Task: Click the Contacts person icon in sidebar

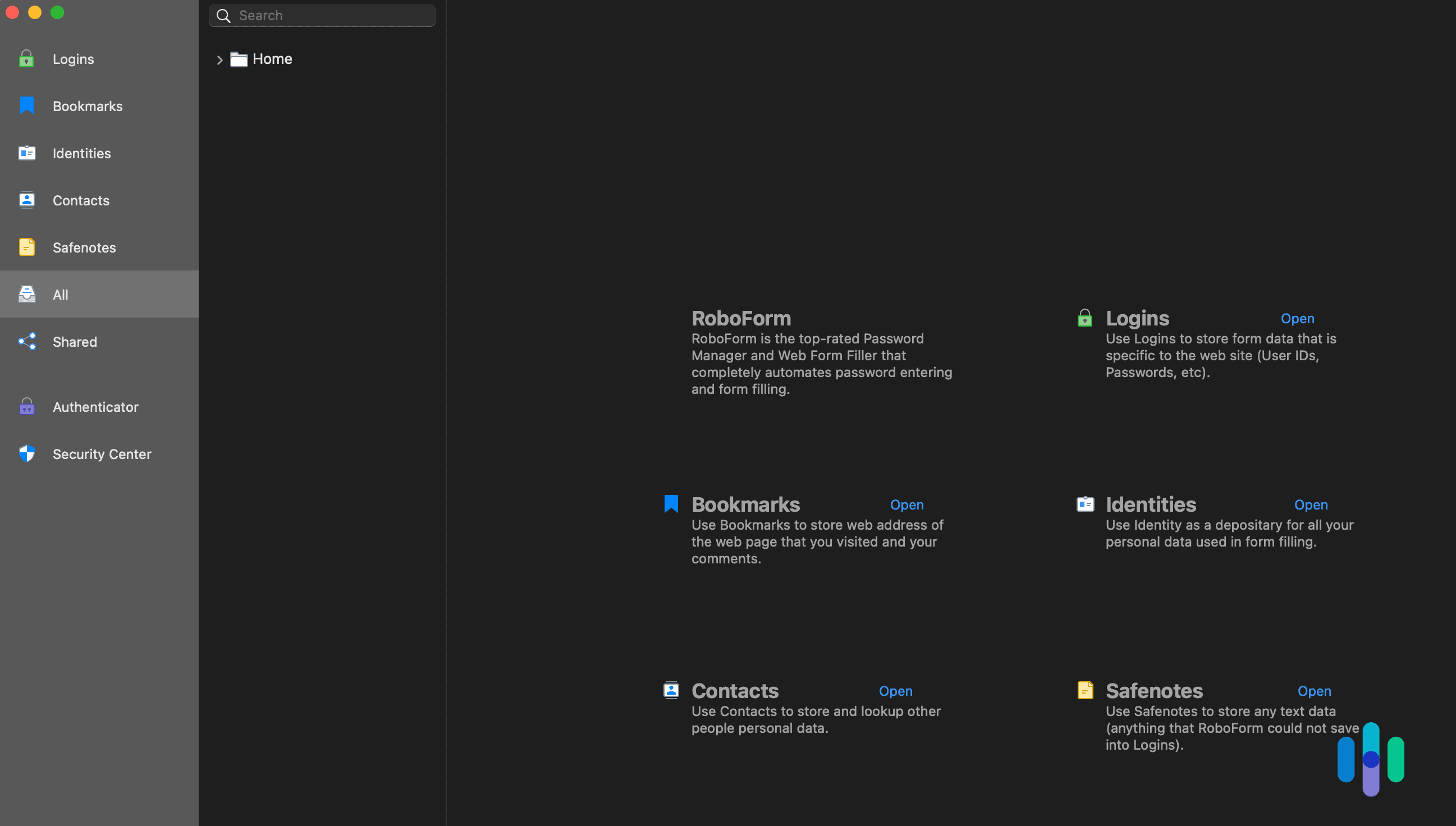Action: coord(26,200)
